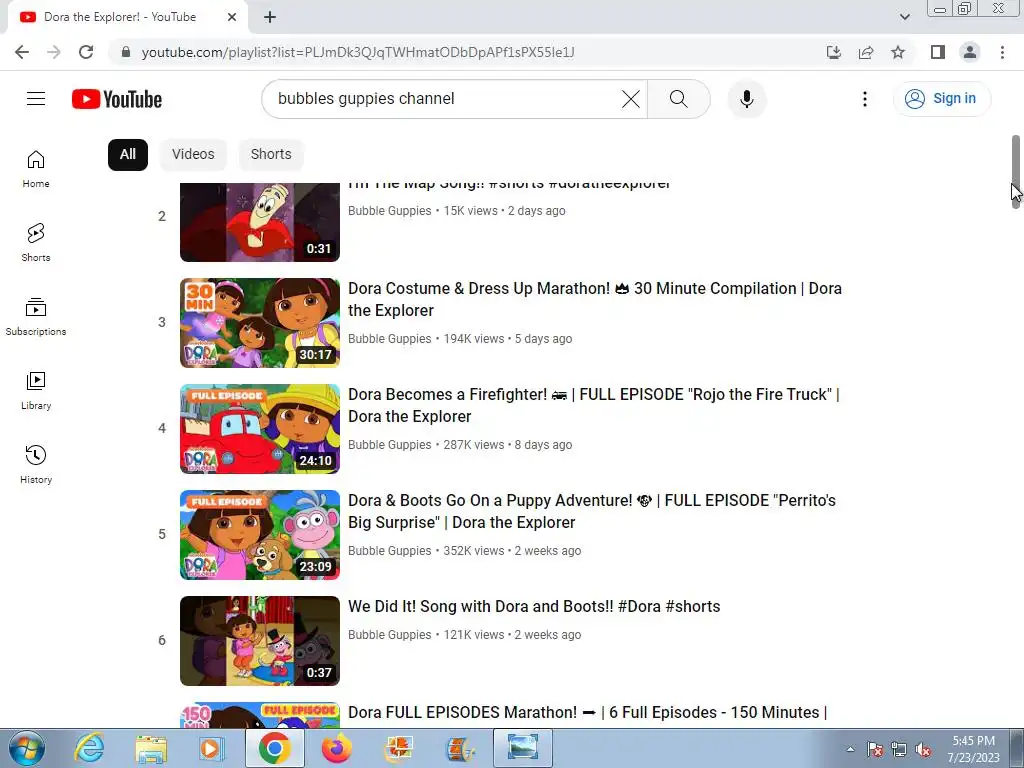Viewport: 1024px width, 768px height.
Task: Open Chrome's three-dot menu
Action: [1002, 52]
